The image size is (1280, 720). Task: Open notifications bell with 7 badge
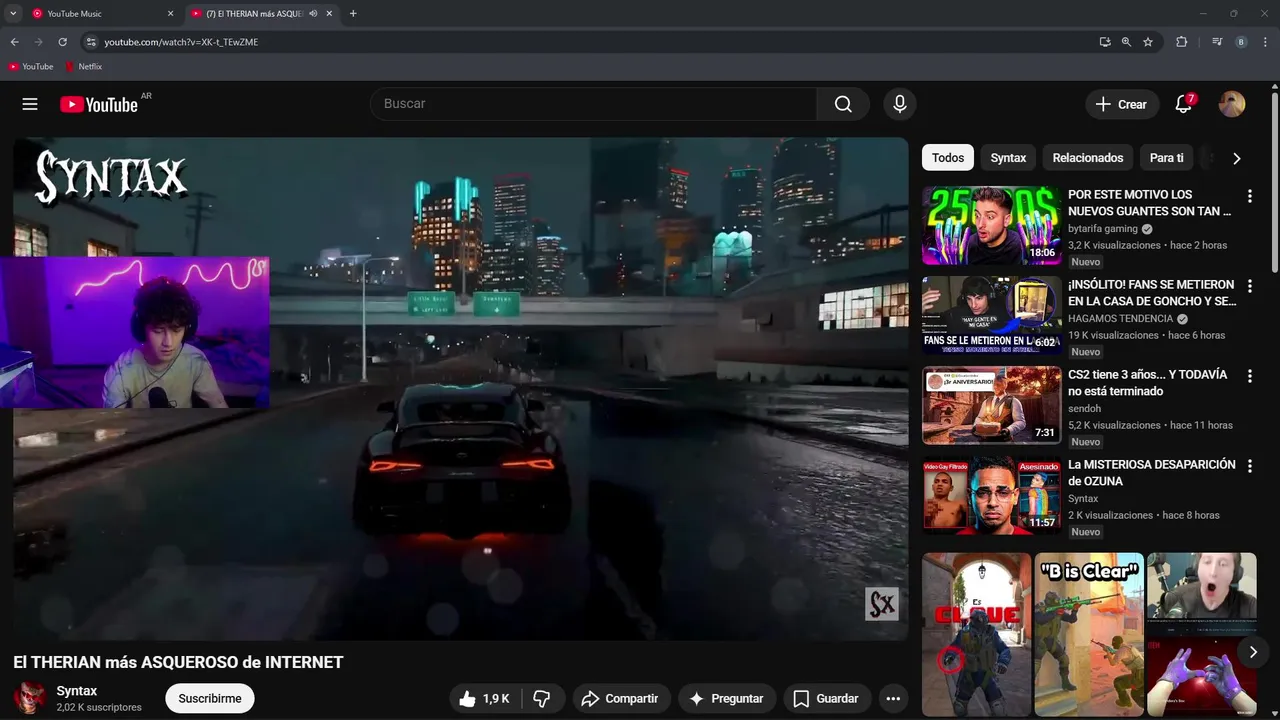(1183, 104)
